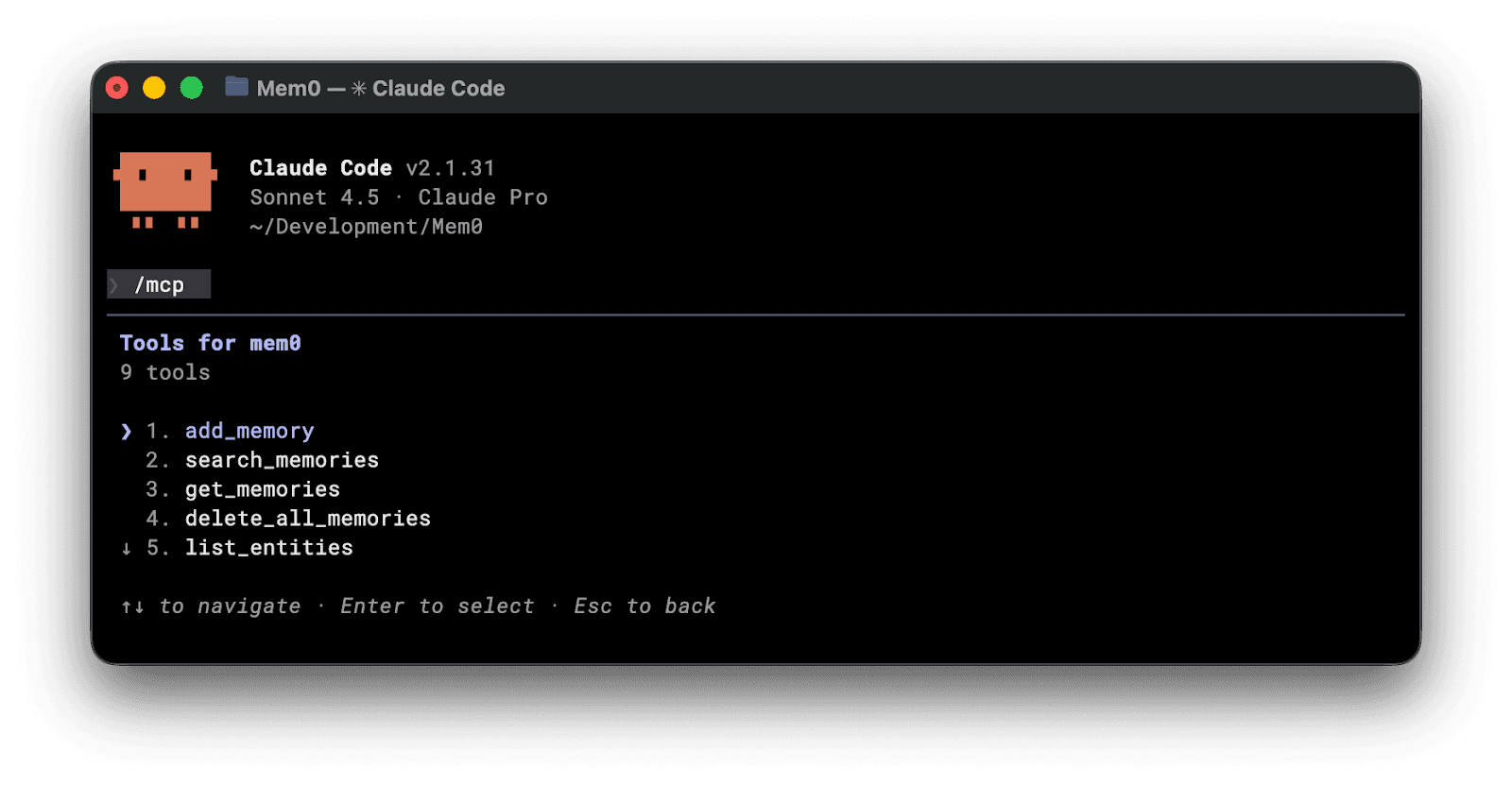Screen dimensions: 1512x785
Task: Click the mem0 label in Tools header
Action: tap(275, 342)
